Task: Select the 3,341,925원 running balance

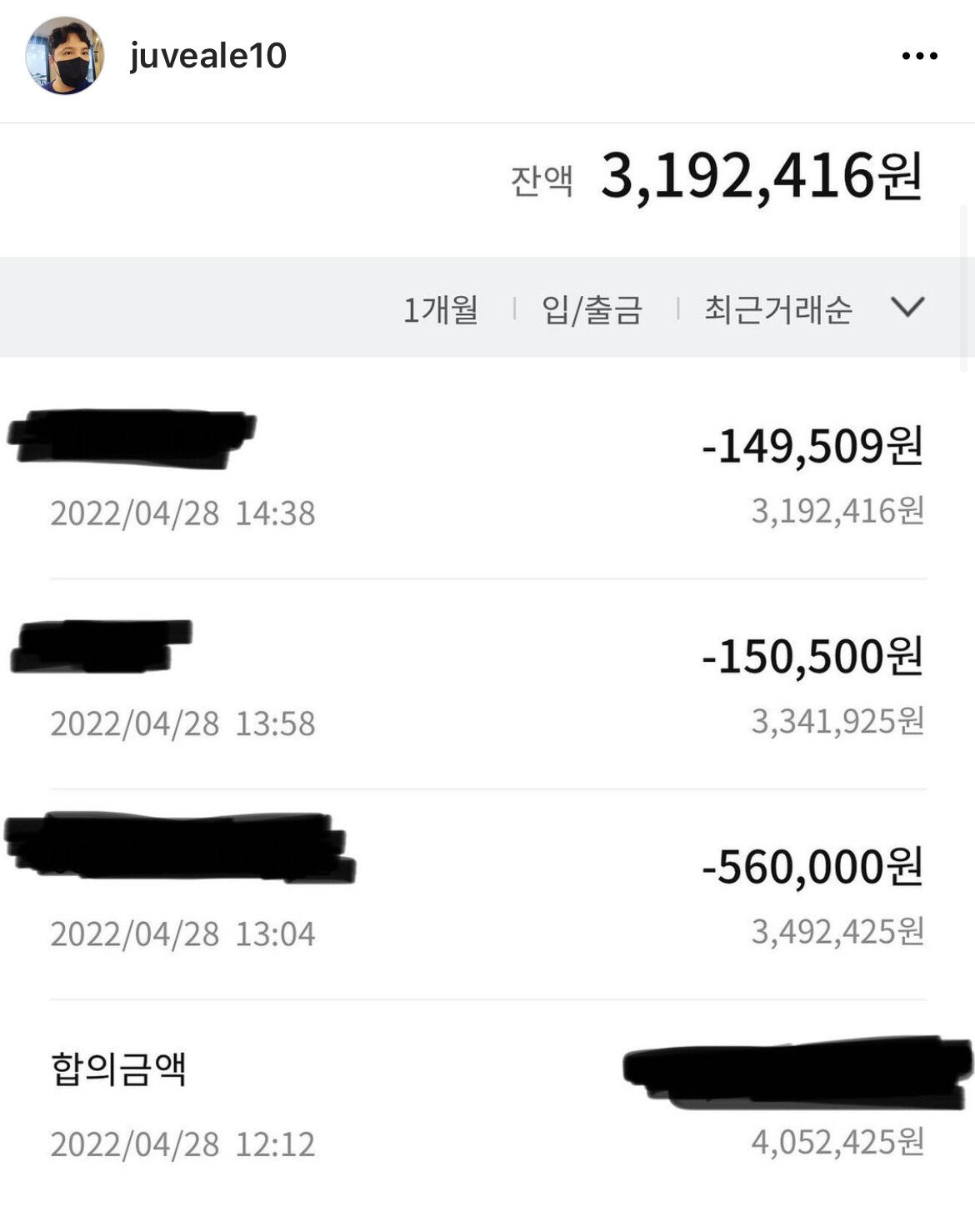Action: pyautogui.click(x=837, y=722)
